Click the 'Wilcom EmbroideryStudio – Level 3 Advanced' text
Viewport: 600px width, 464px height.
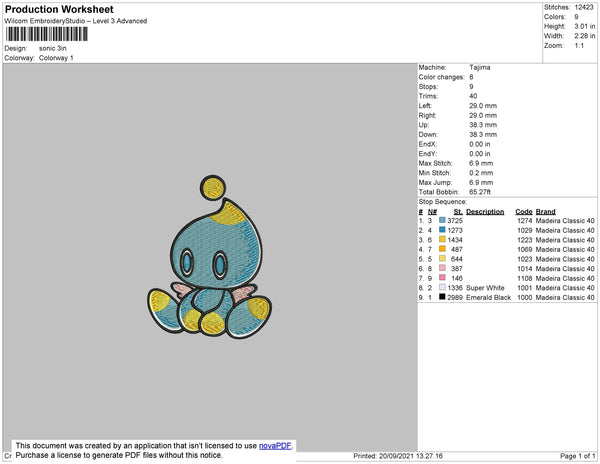click(76, 21)
